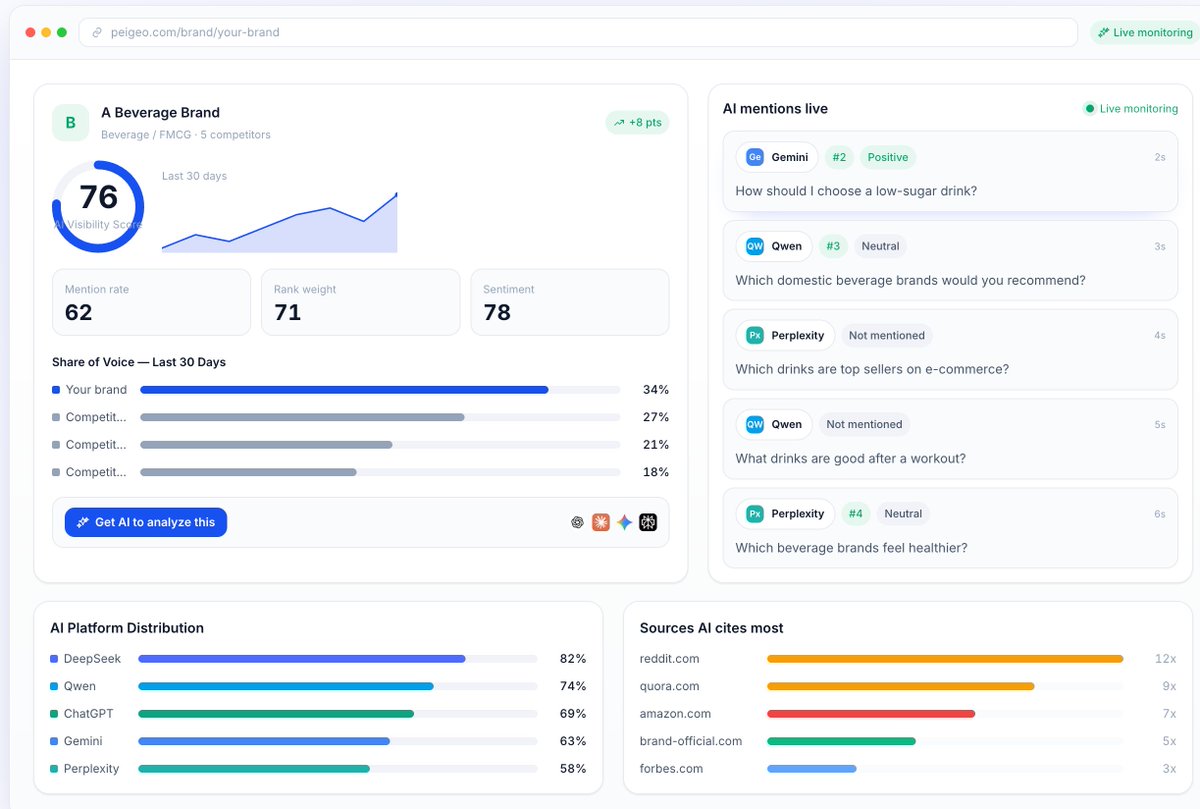Click the trend arrow in +8 pts badge

pos(619,123)
